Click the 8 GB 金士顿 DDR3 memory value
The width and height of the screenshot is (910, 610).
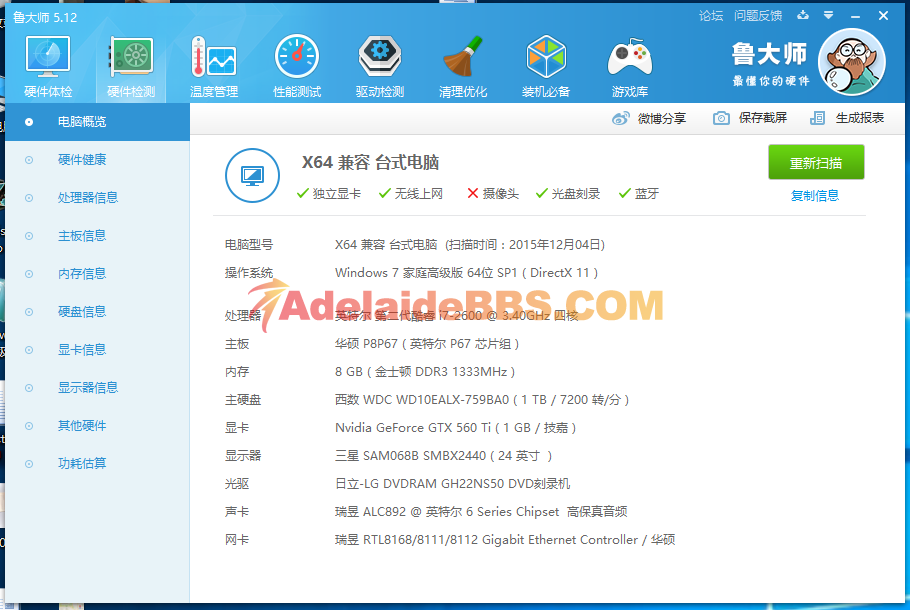pyautogui.click(x=425, y=372)
